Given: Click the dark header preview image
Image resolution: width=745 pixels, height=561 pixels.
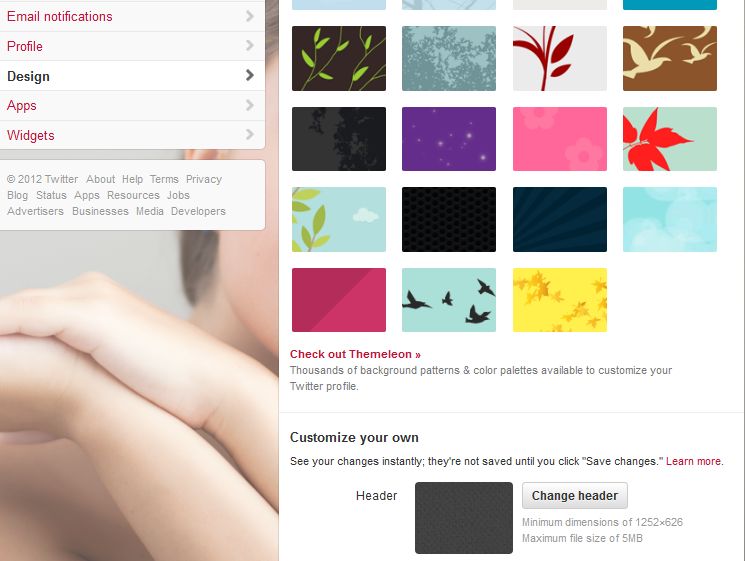Looking at the screenshot, I should click(464, 518).
